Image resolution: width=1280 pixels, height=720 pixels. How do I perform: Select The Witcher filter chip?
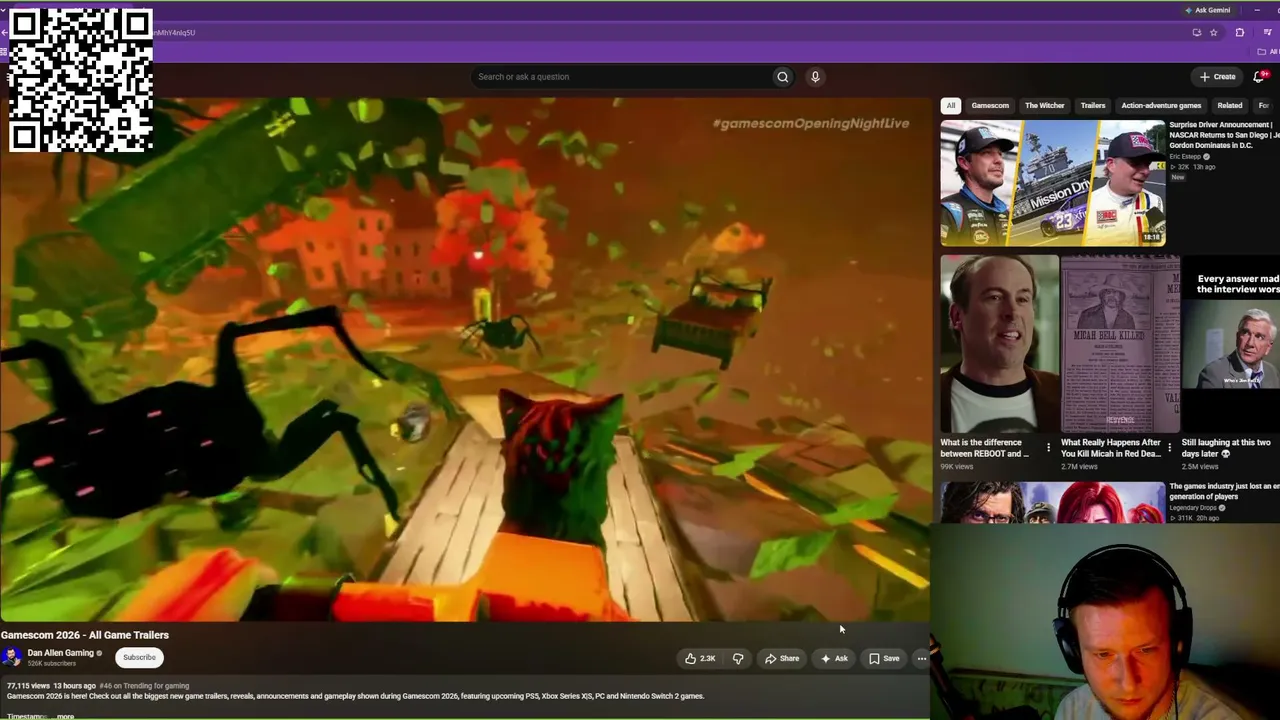click(x=1044, y=105)
